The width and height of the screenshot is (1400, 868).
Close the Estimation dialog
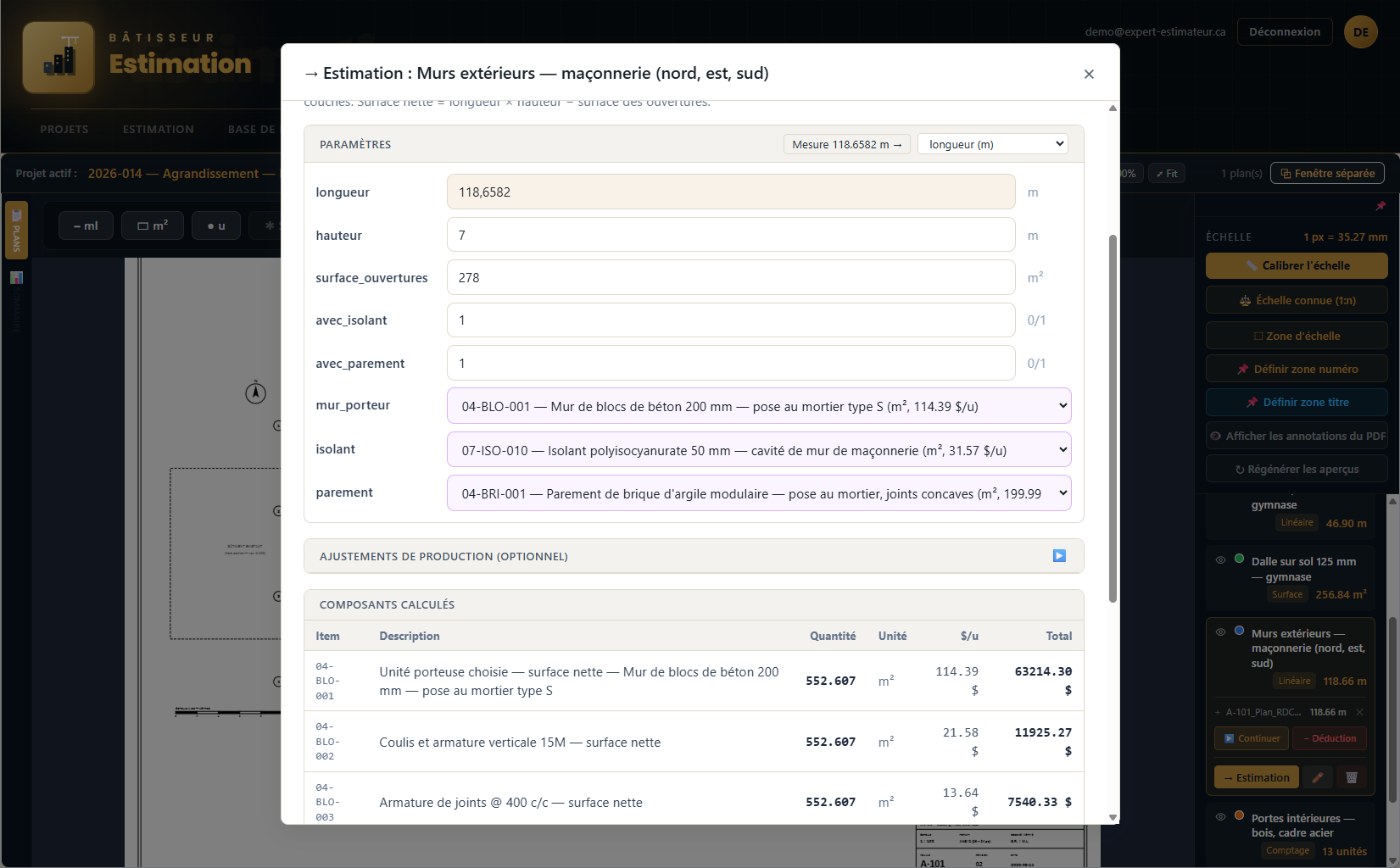1089,74
